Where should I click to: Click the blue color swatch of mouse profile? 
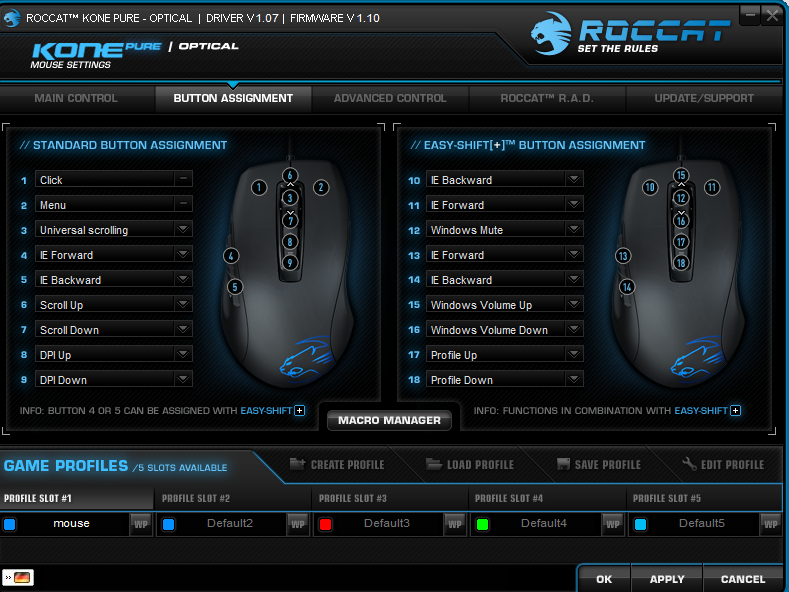10,525
